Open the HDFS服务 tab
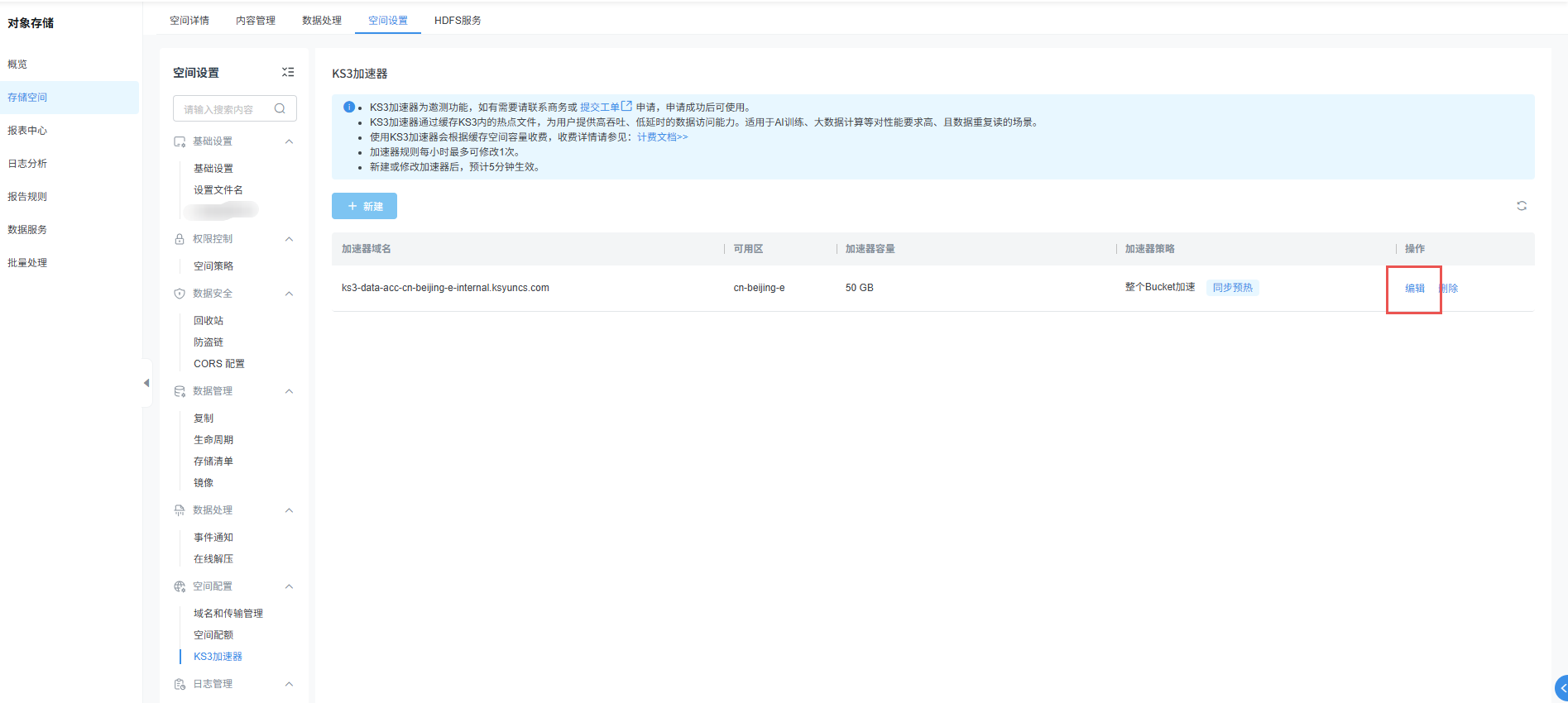This screenshot has height=703, width=1568. coord(458,21)
